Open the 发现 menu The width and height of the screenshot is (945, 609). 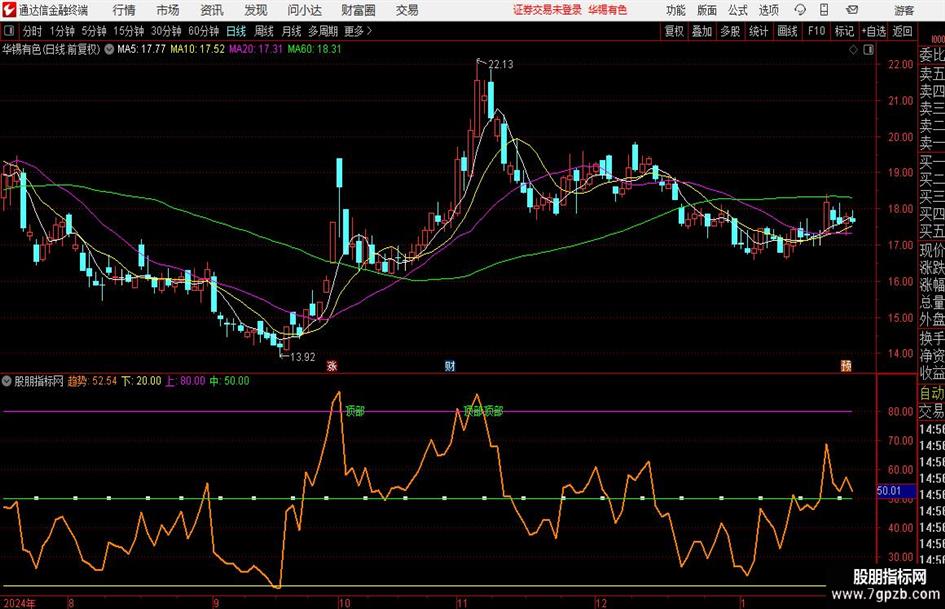[256, 10]
